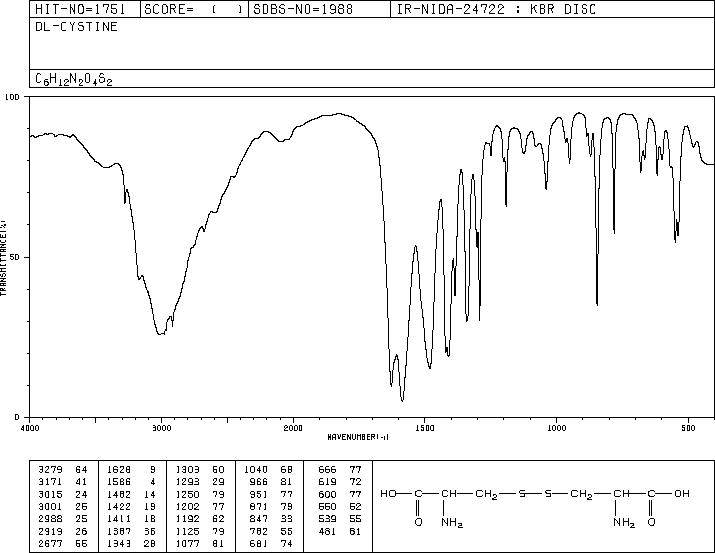
Task: Click the 3015 peak value
Action: coord(50,494)
